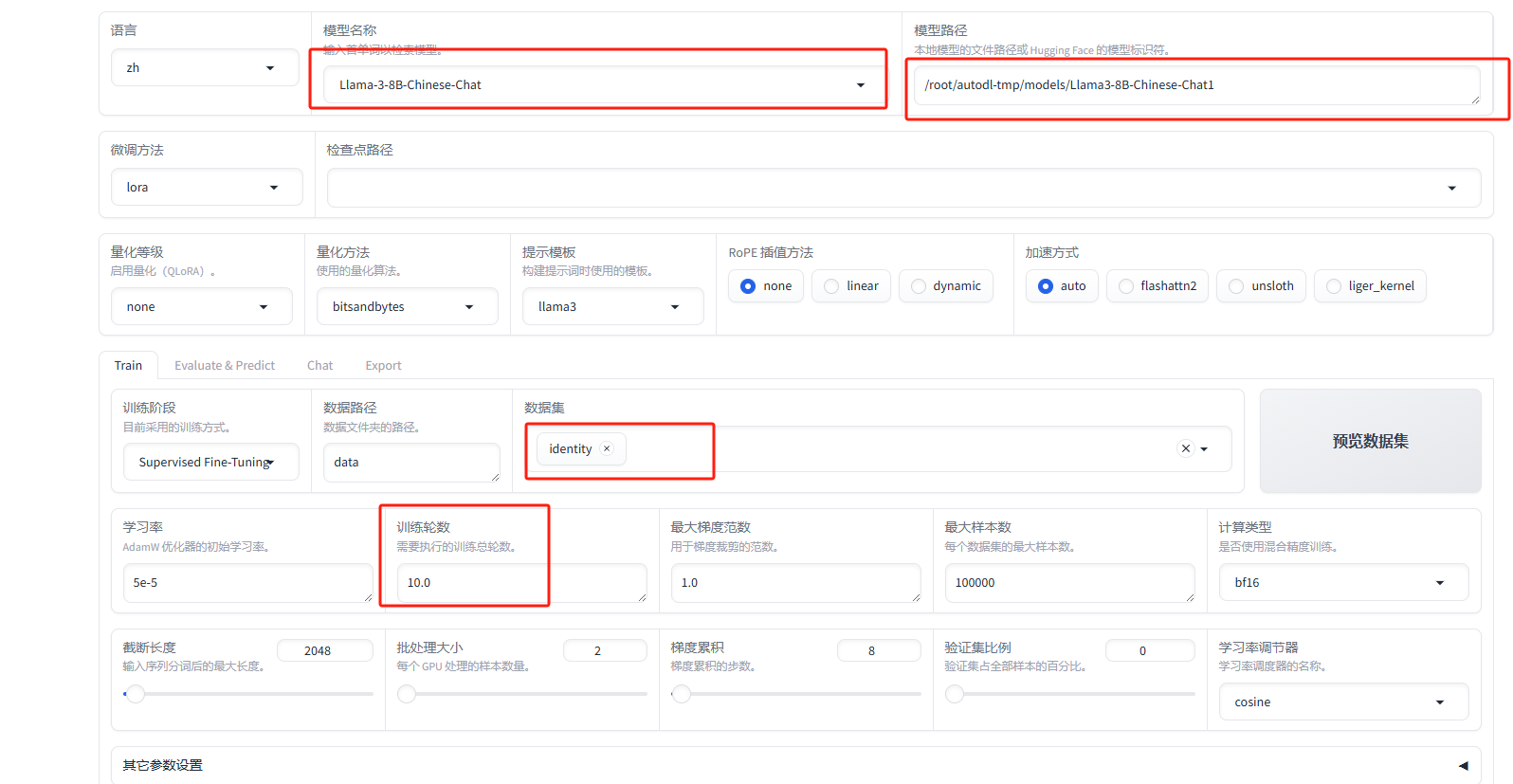This screenshot has height=784, width=1513.
Task: Click the 预览数据集 button
Action: 1370,441
